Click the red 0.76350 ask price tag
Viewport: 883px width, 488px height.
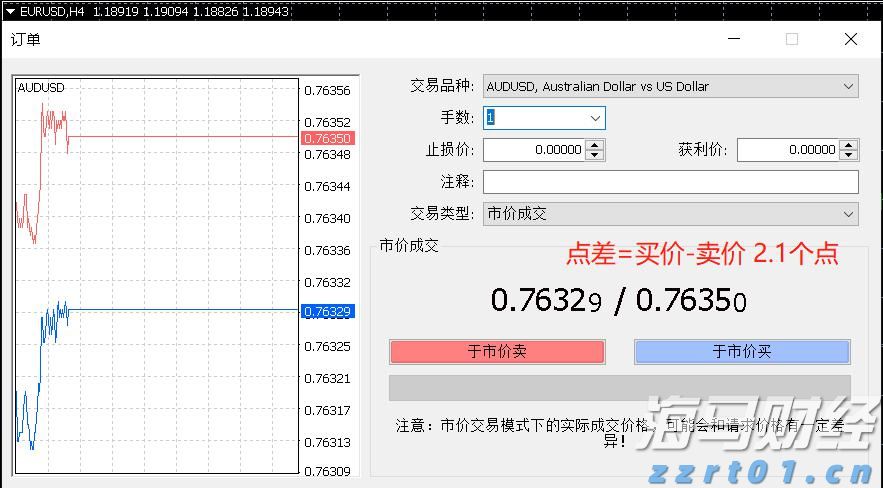(326, 138)
